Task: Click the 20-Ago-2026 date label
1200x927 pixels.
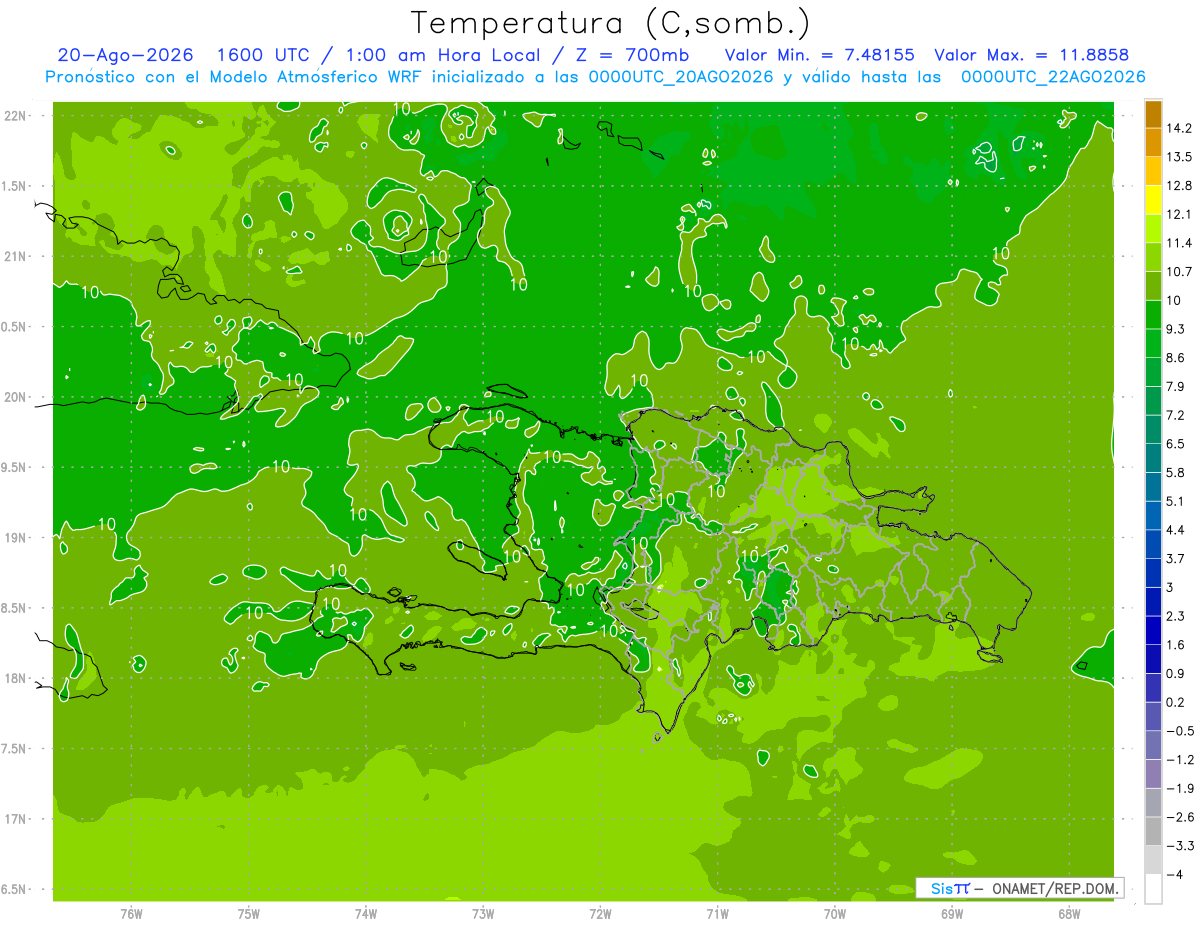Action: click(126, 55)
